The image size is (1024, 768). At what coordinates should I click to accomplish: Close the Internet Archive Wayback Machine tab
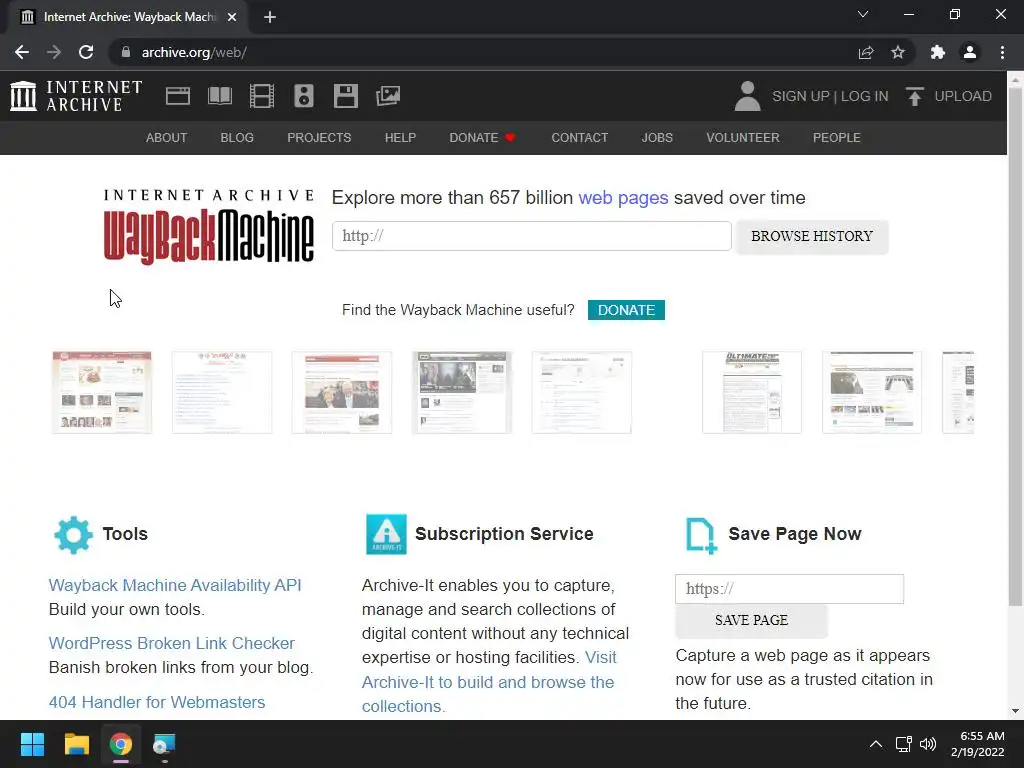(x=232, y=17)
